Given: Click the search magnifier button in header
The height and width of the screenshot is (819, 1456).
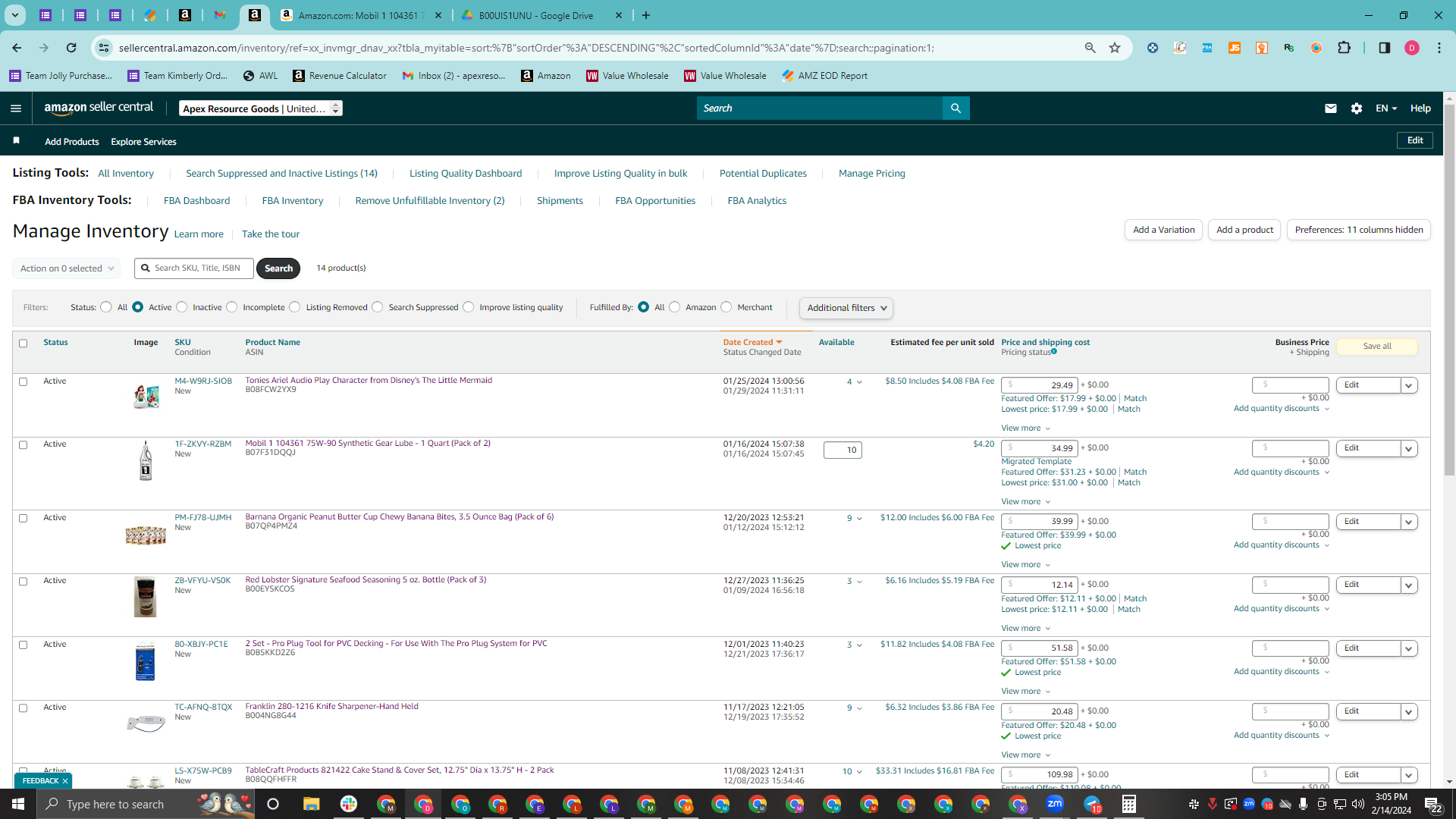Looking at the screenshot, I should click(955, 108).
